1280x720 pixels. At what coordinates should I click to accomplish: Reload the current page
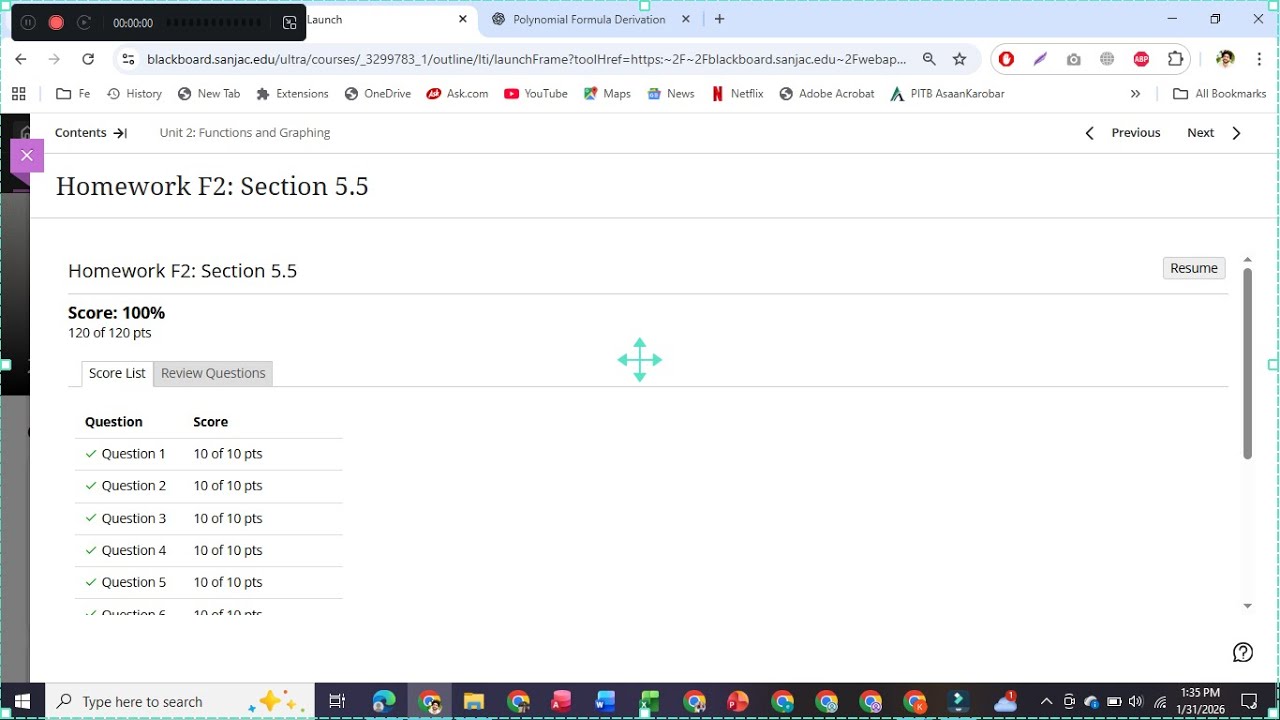(x=88, y=59)
